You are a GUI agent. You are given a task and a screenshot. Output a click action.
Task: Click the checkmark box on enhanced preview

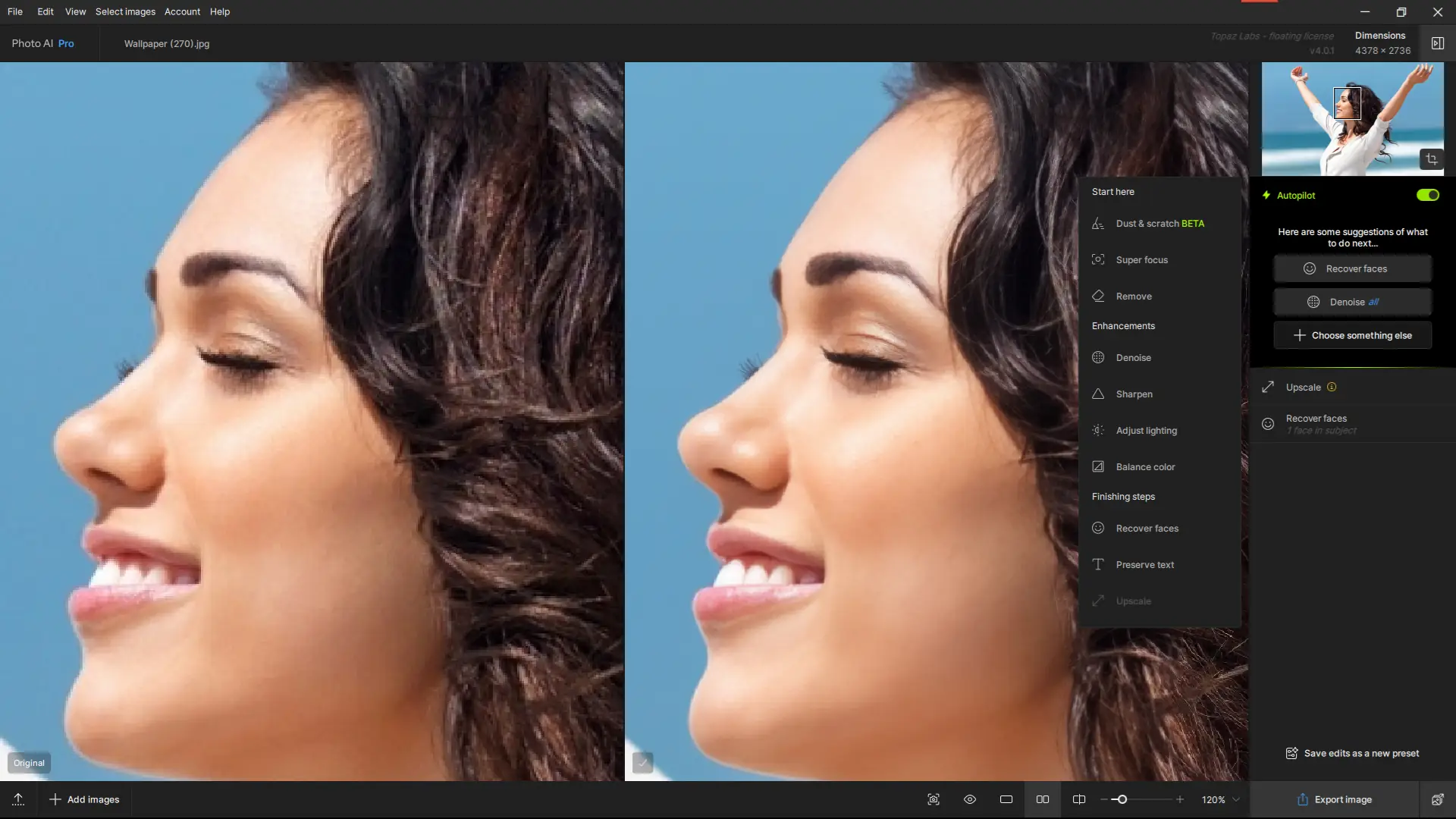coord(642,762)
